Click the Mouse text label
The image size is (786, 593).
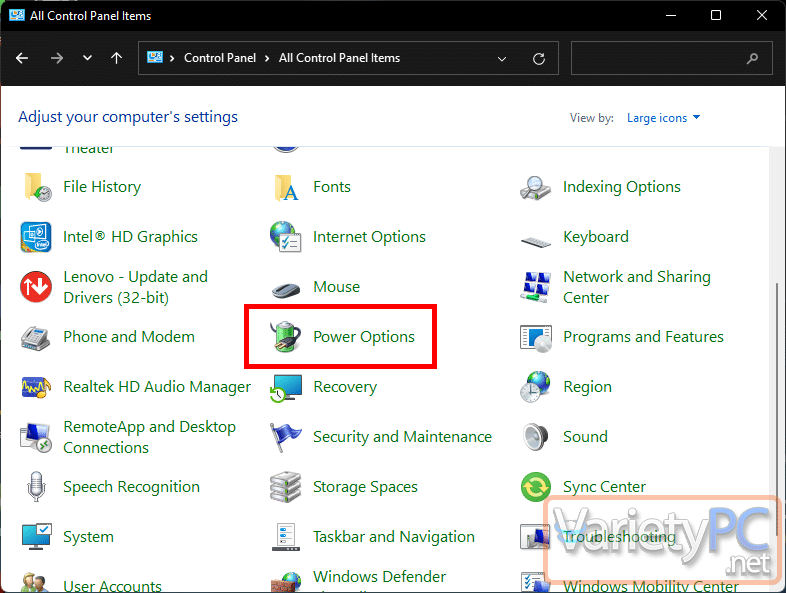click(336, 287)
